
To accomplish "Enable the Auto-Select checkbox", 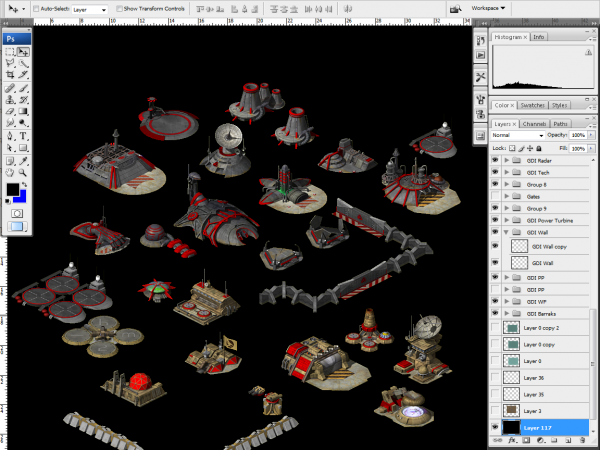I will (x=36, y=8).
